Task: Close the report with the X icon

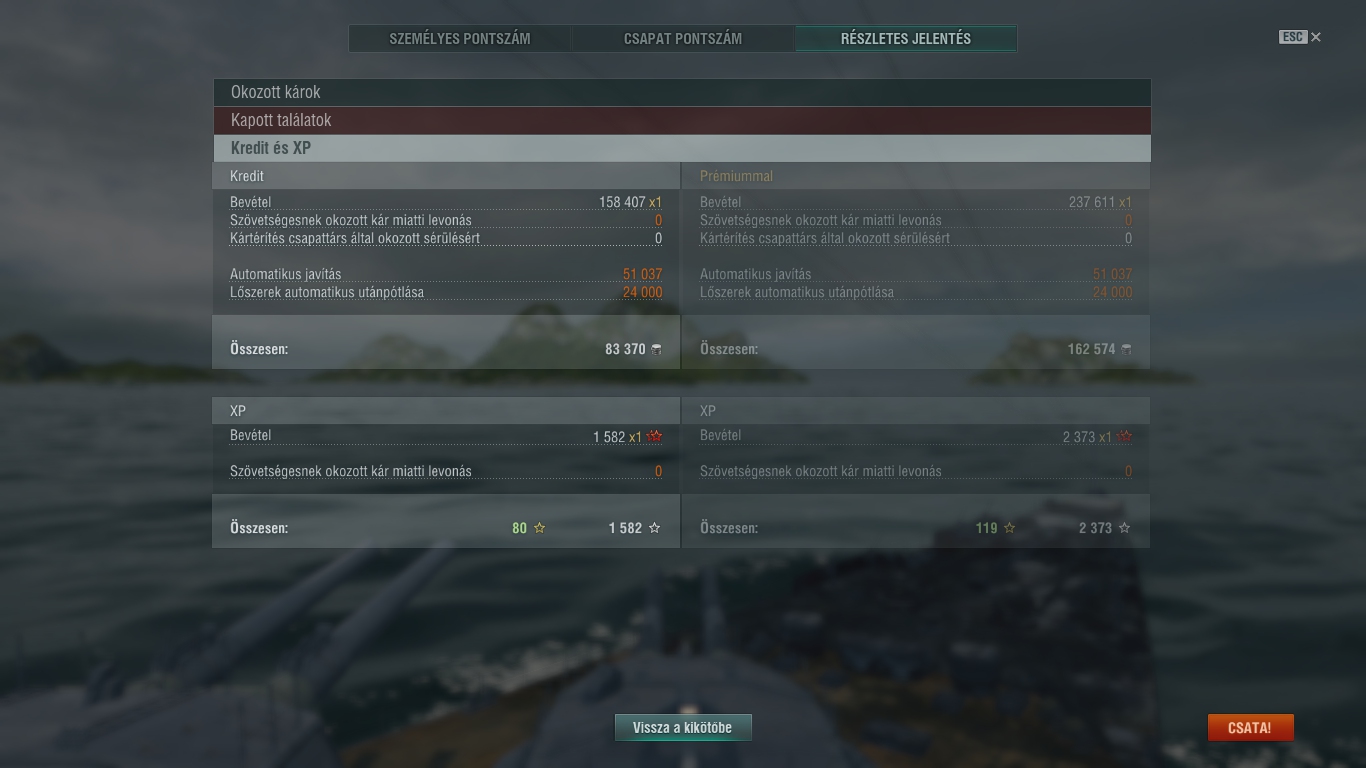Action: (1316, 37)
